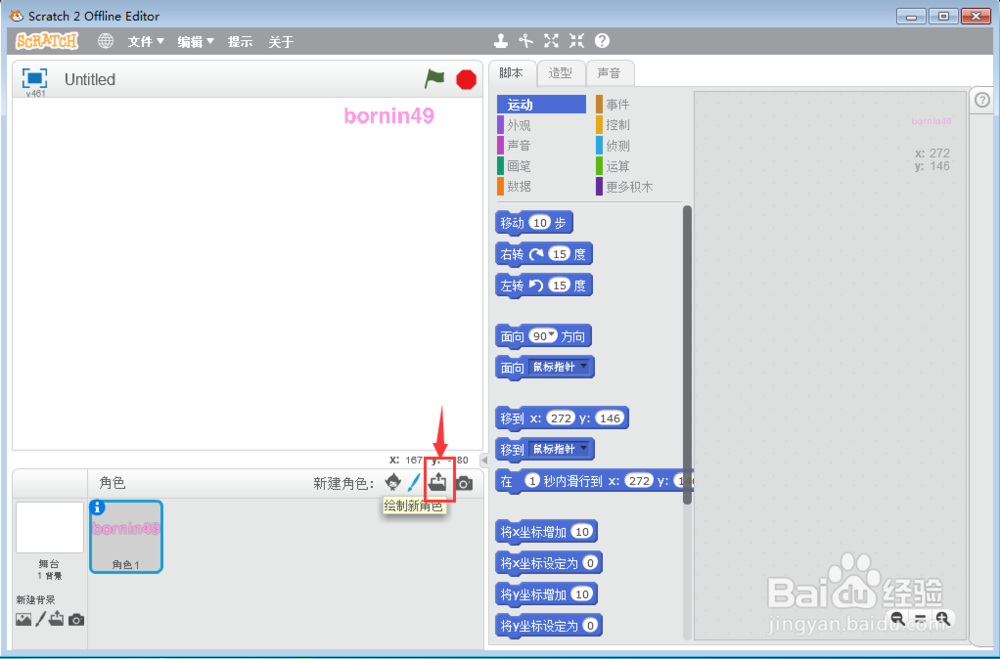Select the 声音 block category

541,145
